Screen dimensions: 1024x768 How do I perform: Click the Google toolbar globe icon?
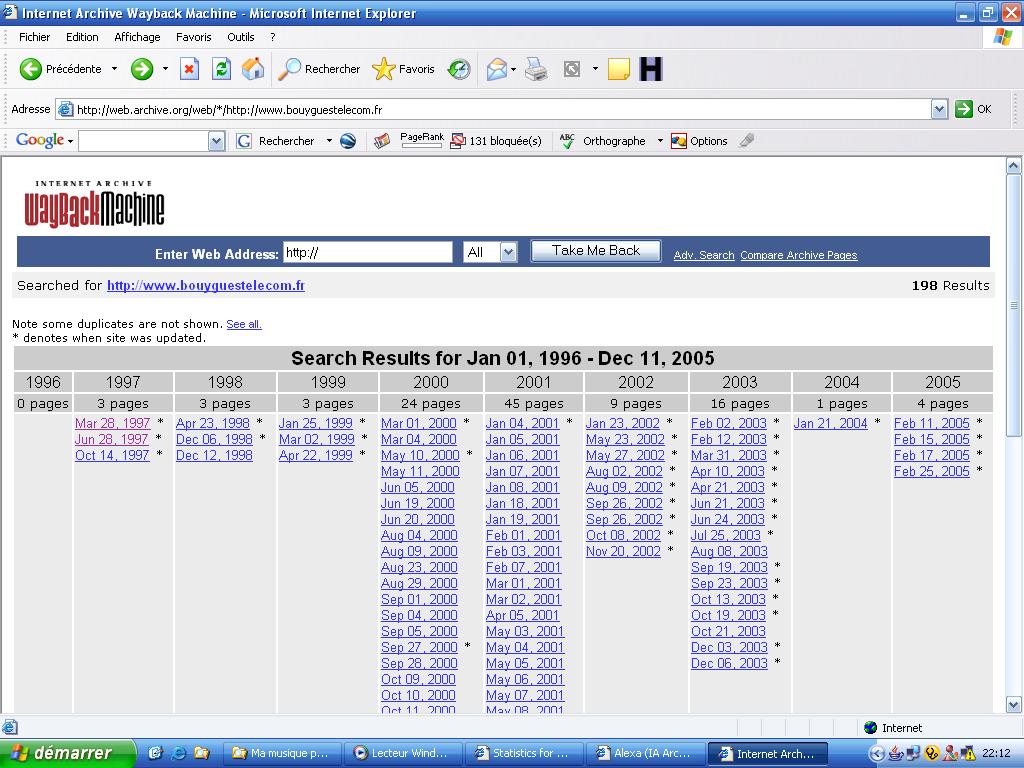point(348,140)
